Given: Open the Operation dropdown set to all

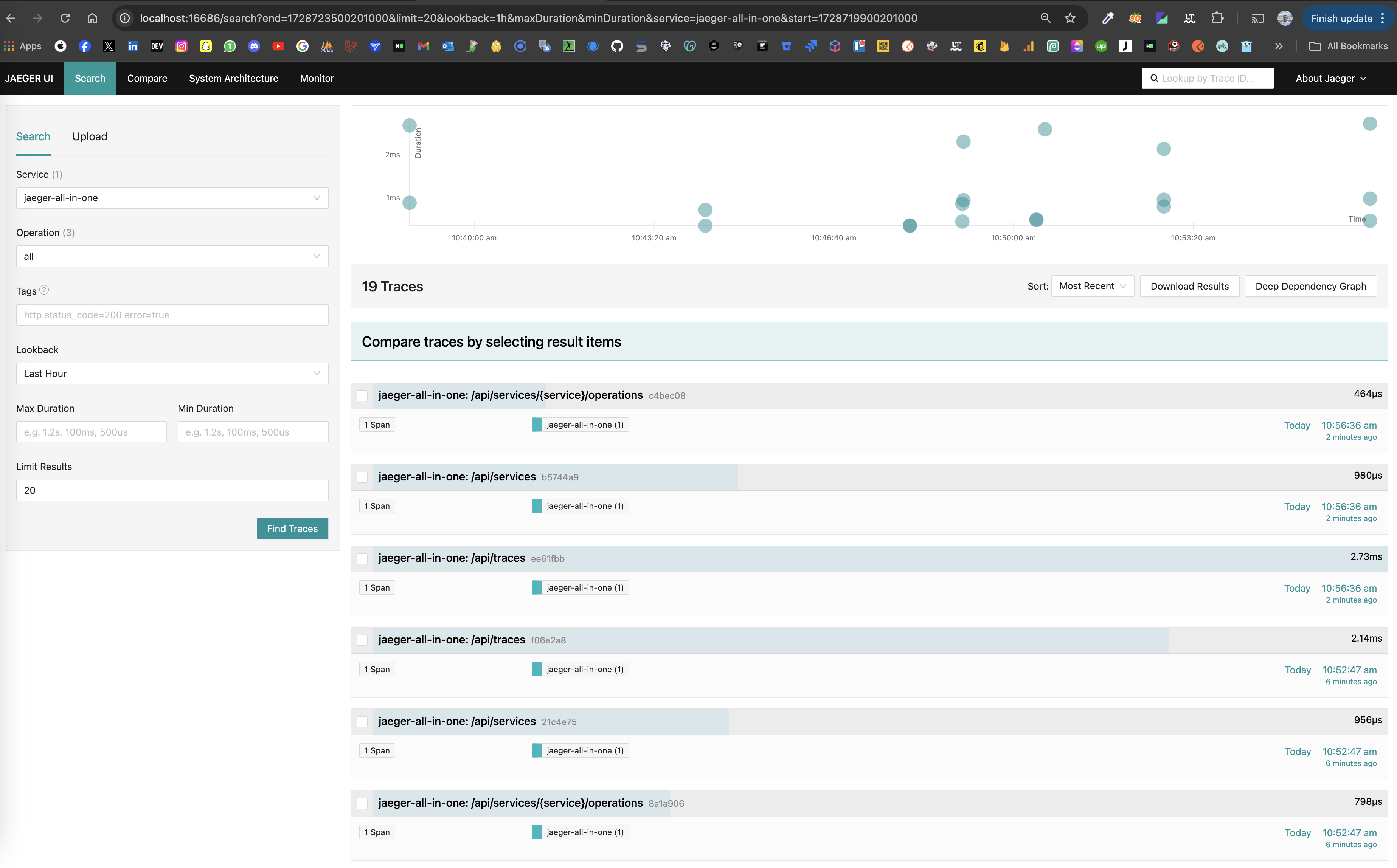Looking at the screenshot, I should [172, 257].
